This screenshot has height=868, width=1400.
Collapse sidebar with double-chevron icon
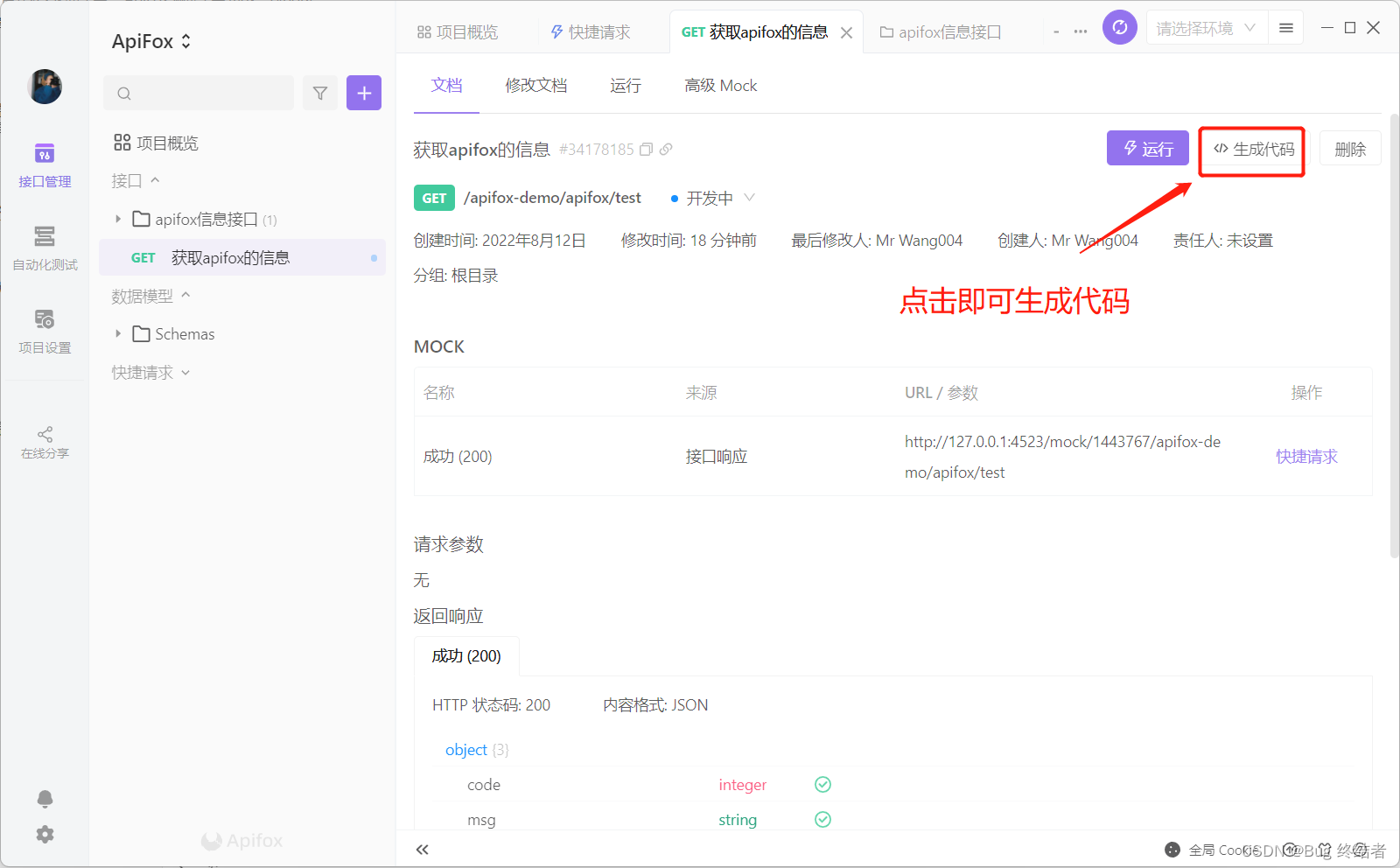coord(423,850)
